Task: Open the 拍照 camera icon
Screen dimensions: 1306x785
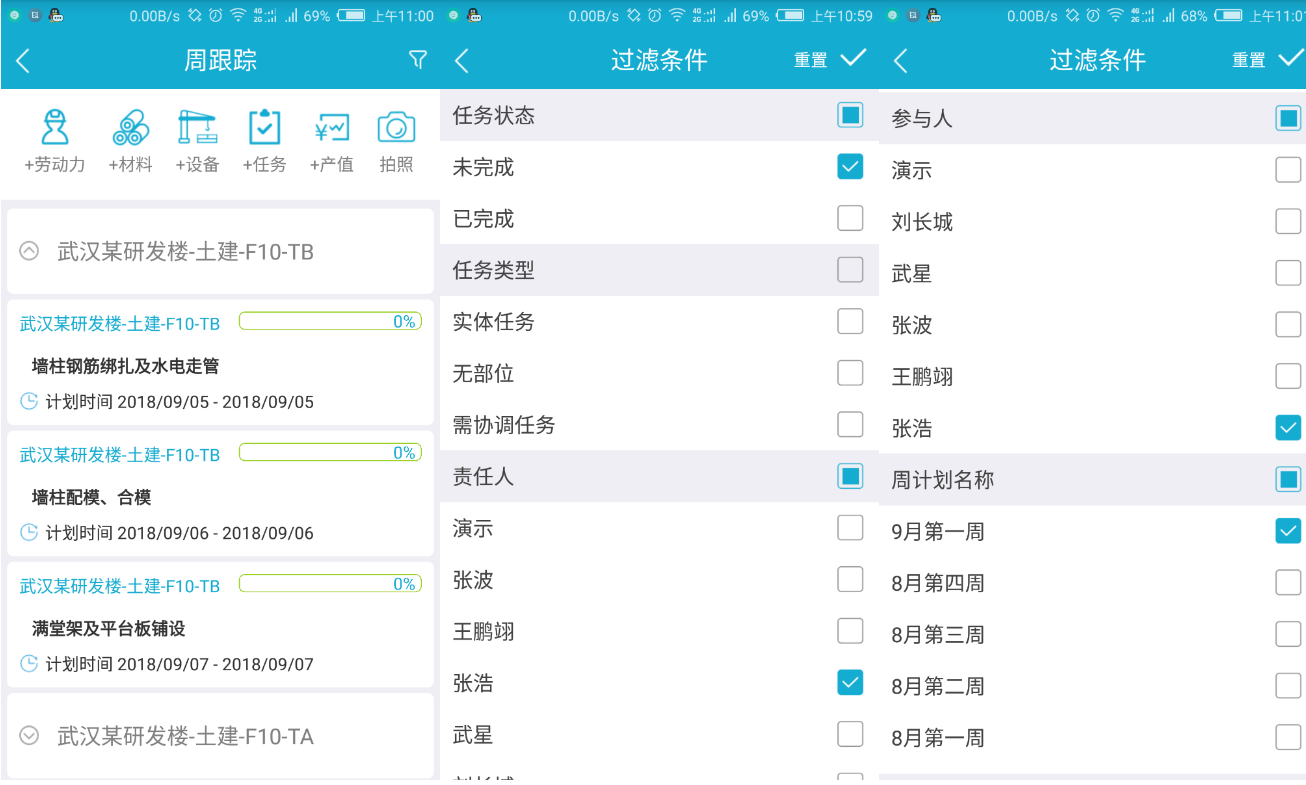Action: tap(397, 128)
